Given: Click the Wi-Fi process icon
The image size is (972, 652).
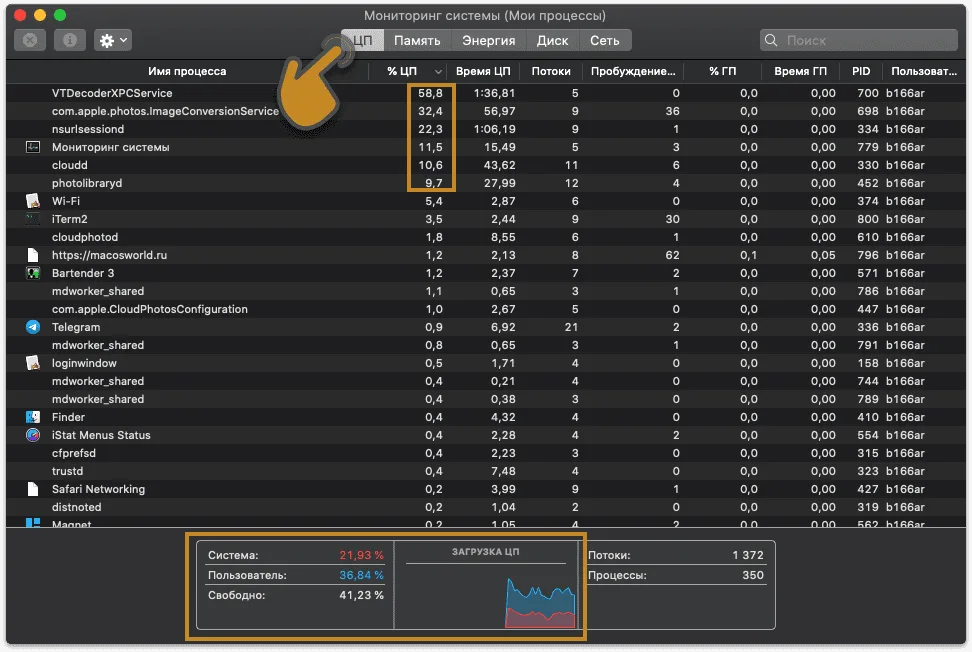Looking at the screenshot, I should tap(33, 201).
